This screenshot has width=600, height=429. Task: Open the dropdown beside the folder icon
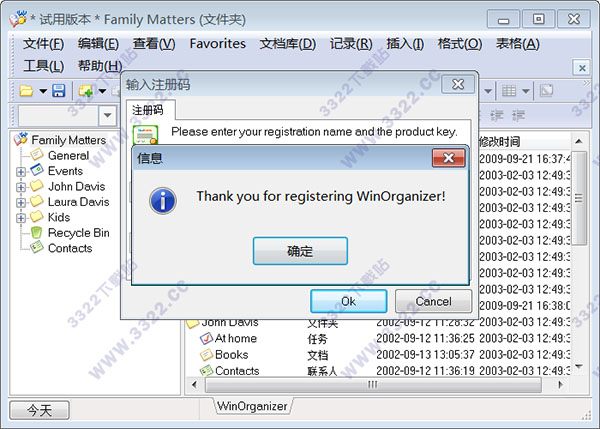point(43,91)
